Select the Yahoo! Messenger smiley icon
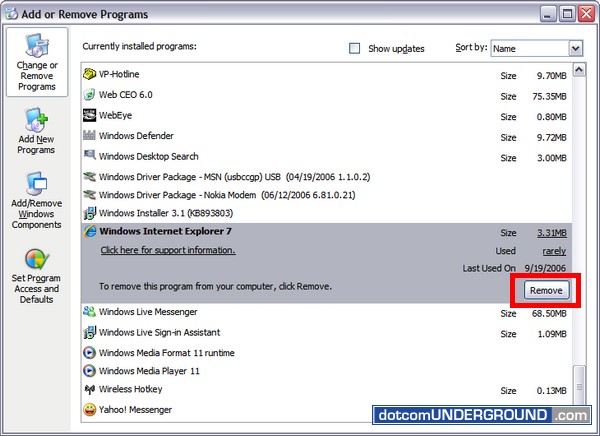 pos(89,410)
